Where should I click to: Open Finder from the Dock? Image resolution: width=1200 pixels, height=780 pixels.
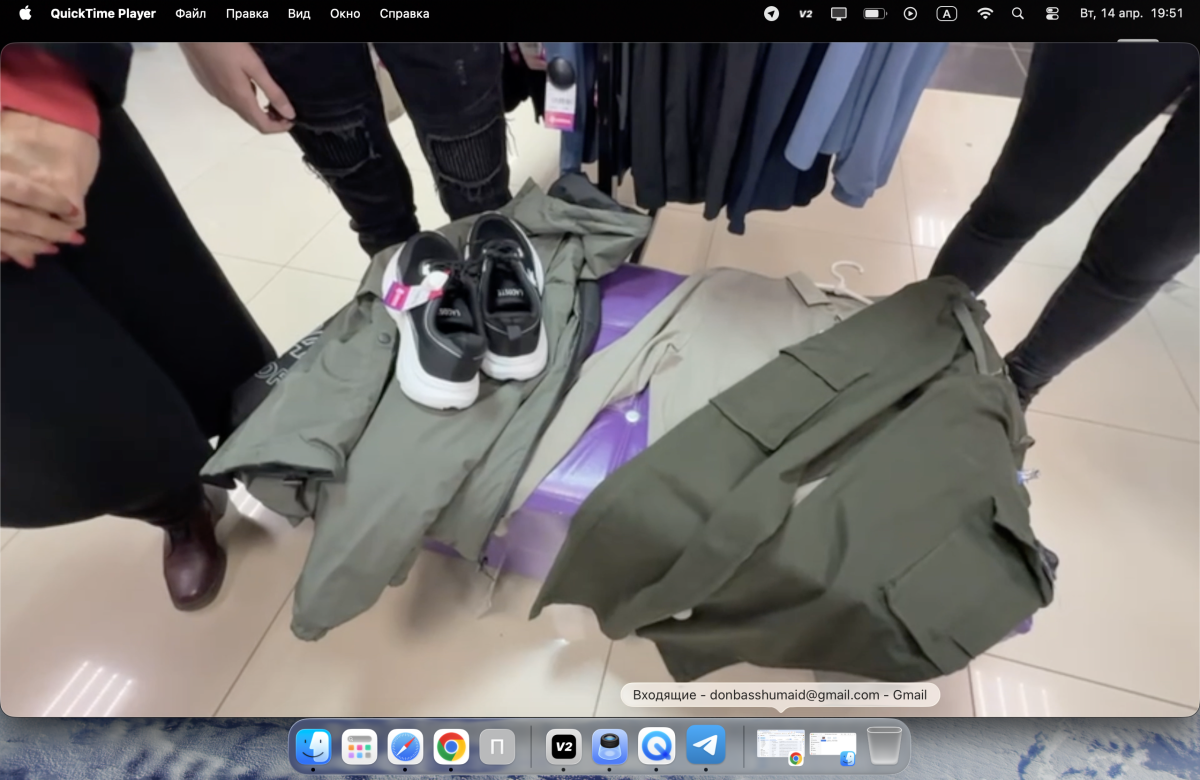[x=314, y=746]
